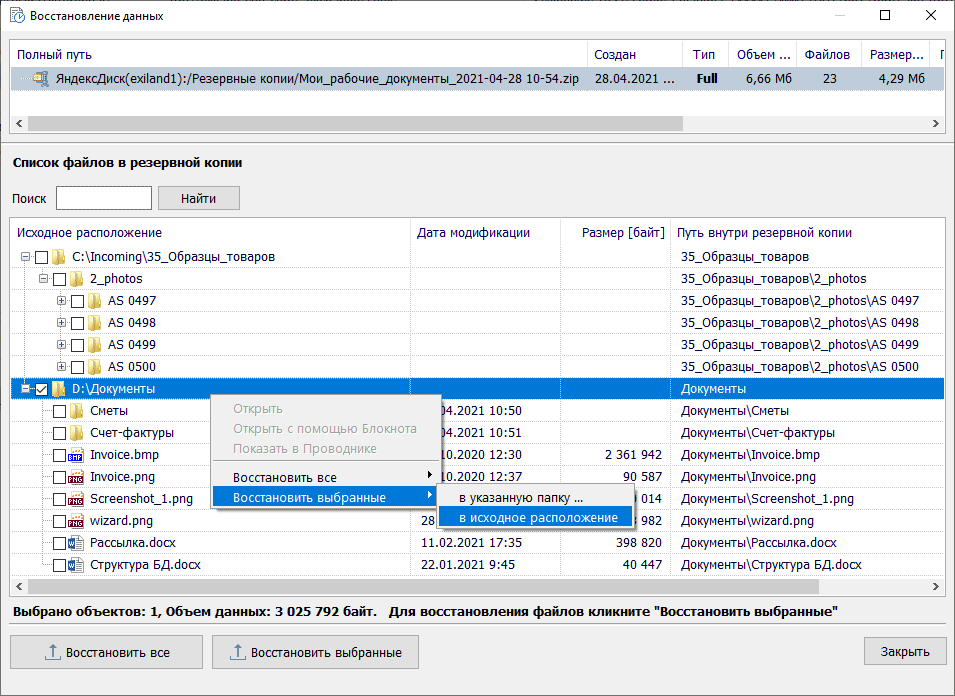Click the Yandex Disk backup archive icon
Screen dimensions: 955x696
(41, 79)
